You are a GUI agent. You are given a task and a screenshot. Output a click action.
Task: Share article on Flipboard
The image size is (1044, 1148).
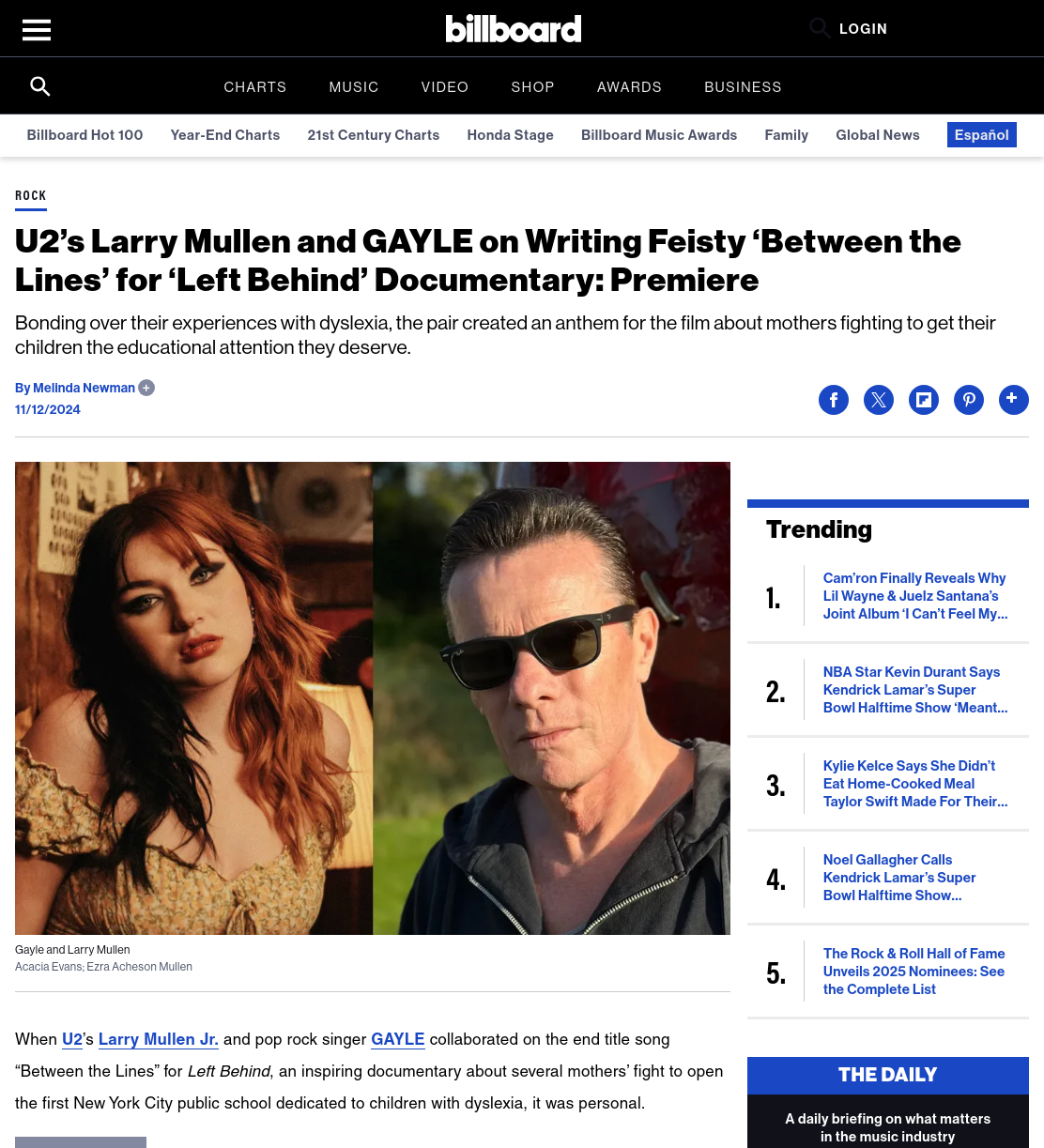[924, 400]
